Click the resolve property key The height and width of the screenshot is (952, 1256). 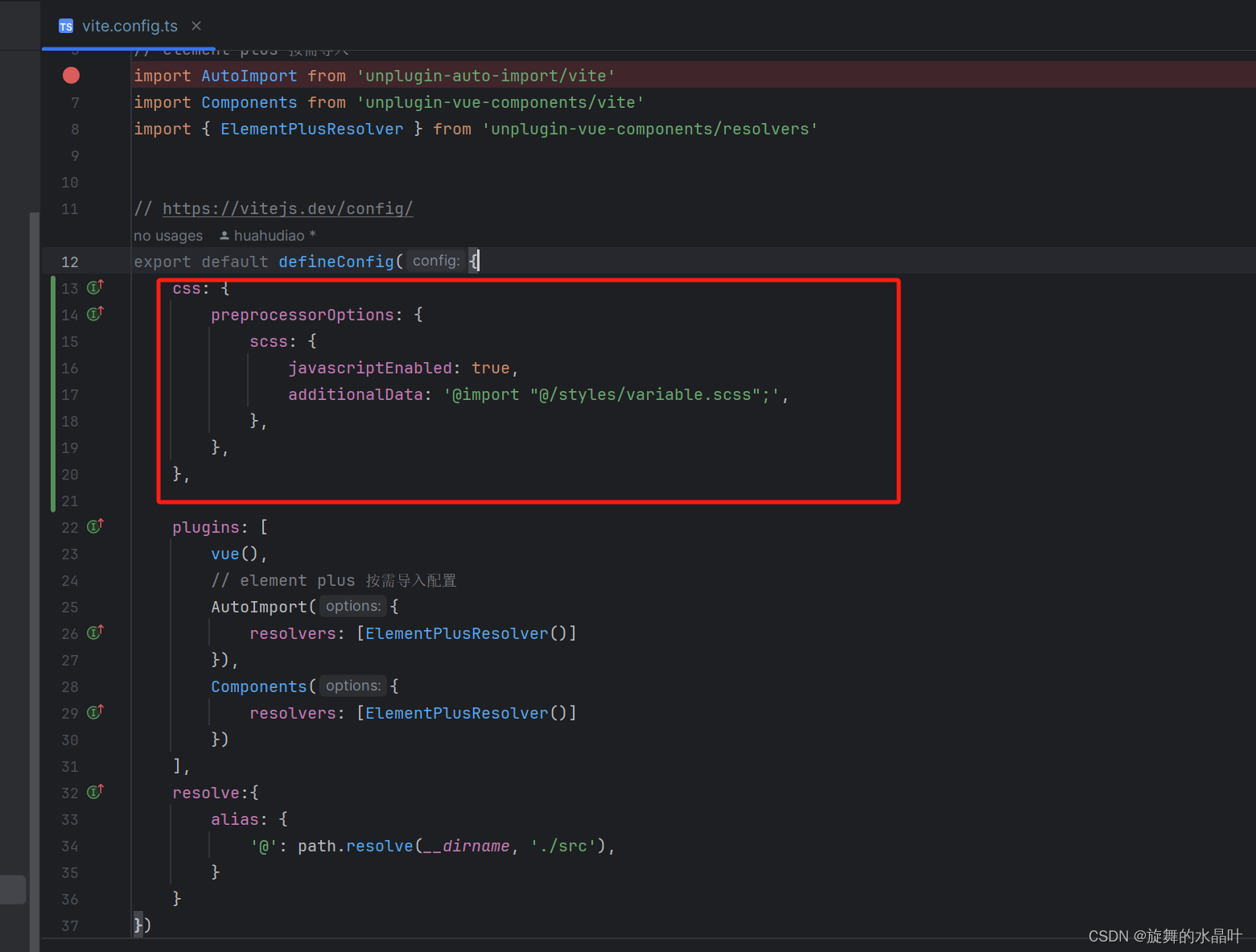(206, 793)
